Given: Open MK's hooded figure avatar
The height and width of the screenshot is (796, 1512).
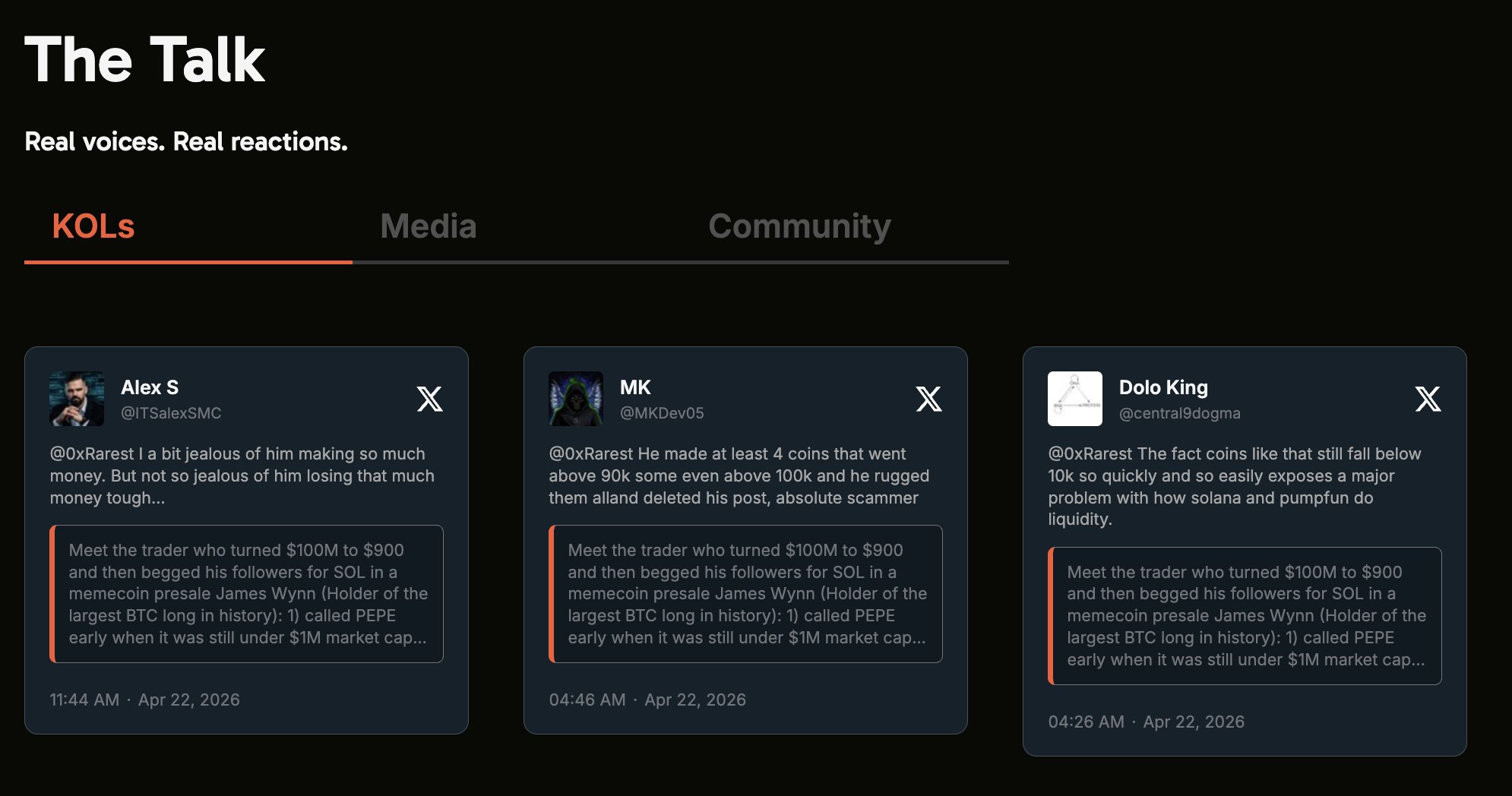Looking at the screenshot, I should click(576, 399).
